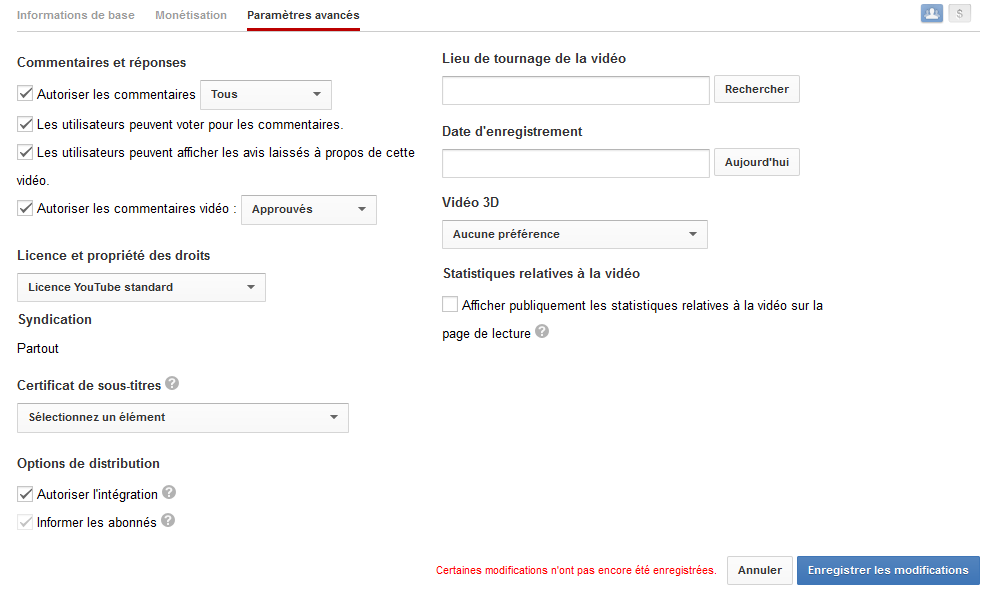This screenshot has width=990, height=599.
Task: Click the red unsaved changes warning text
Action: [576, 571]
